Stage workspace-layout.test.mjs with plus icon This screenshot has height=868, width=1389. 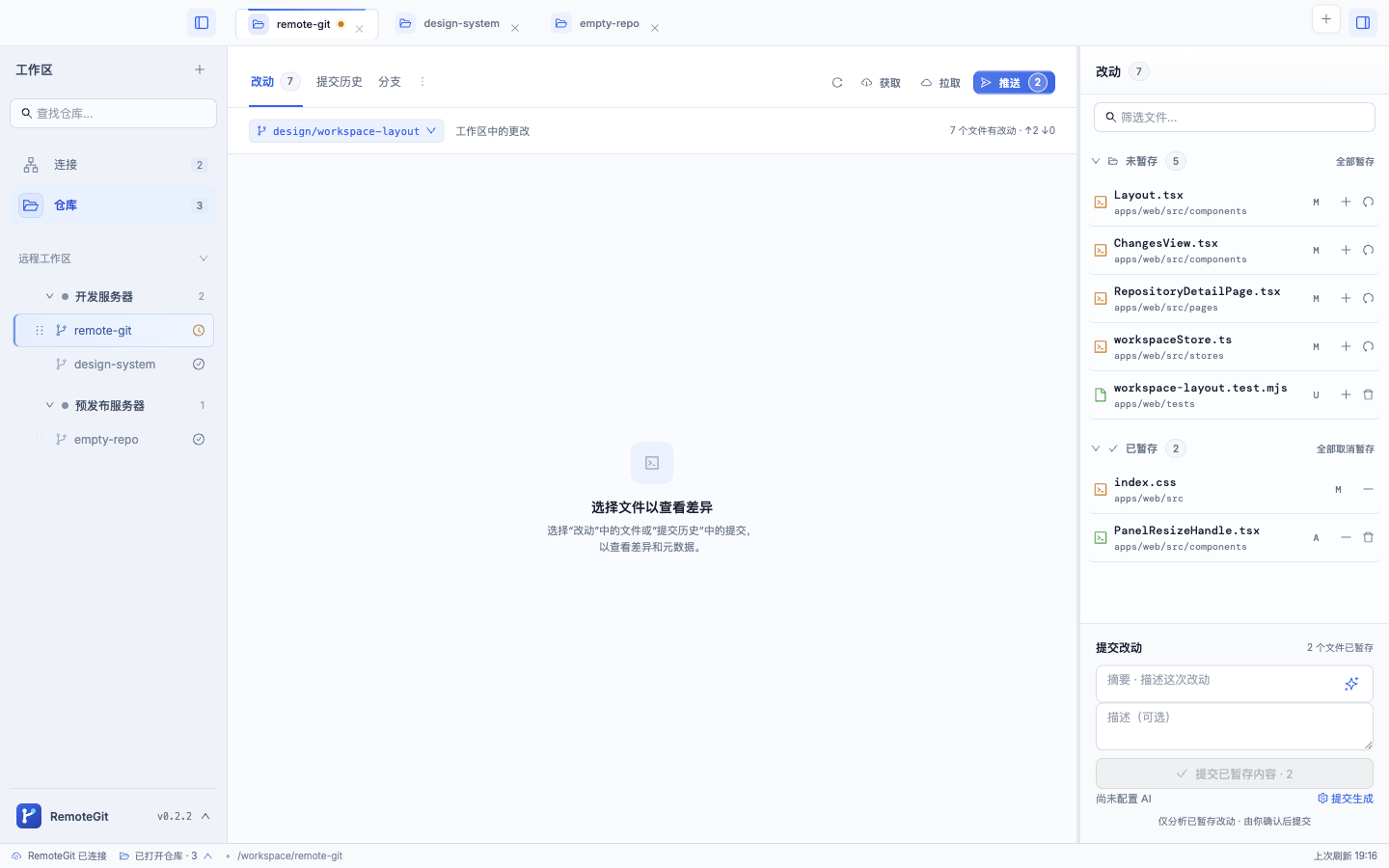point(1346,394)
